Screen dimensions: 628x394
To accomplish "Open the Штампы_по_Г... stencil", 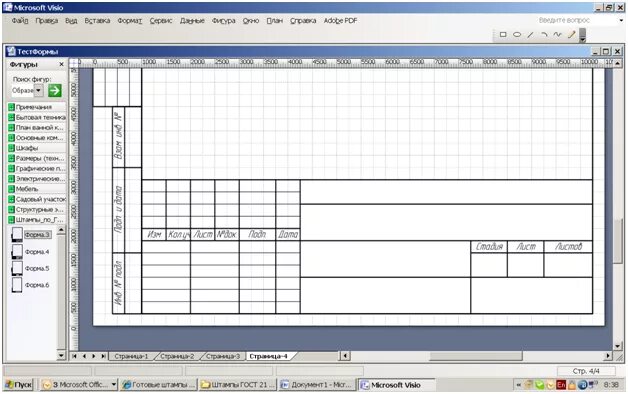I will click(x=37, y=220).
